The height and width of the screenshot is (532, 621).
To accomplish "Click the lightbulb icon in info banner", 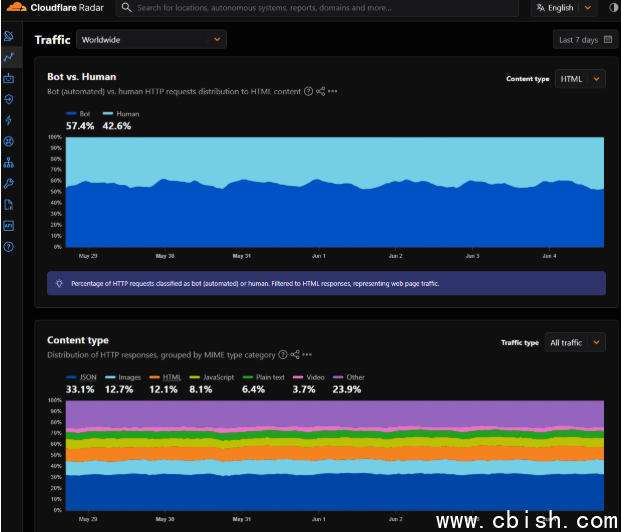I will (59, 283).
